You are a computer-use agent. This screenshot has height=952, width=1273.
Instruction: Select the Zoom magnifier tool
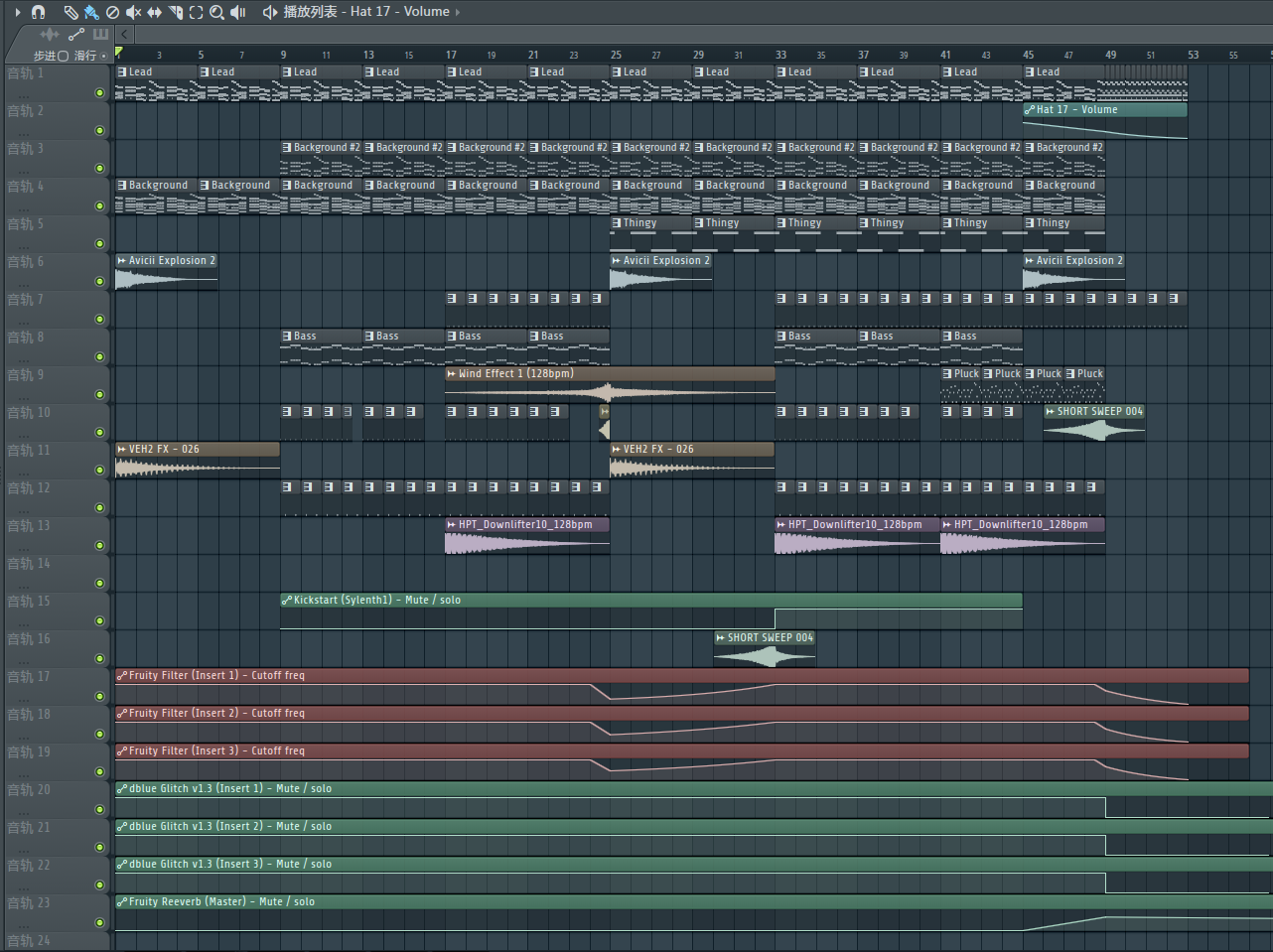coord(216,12)
